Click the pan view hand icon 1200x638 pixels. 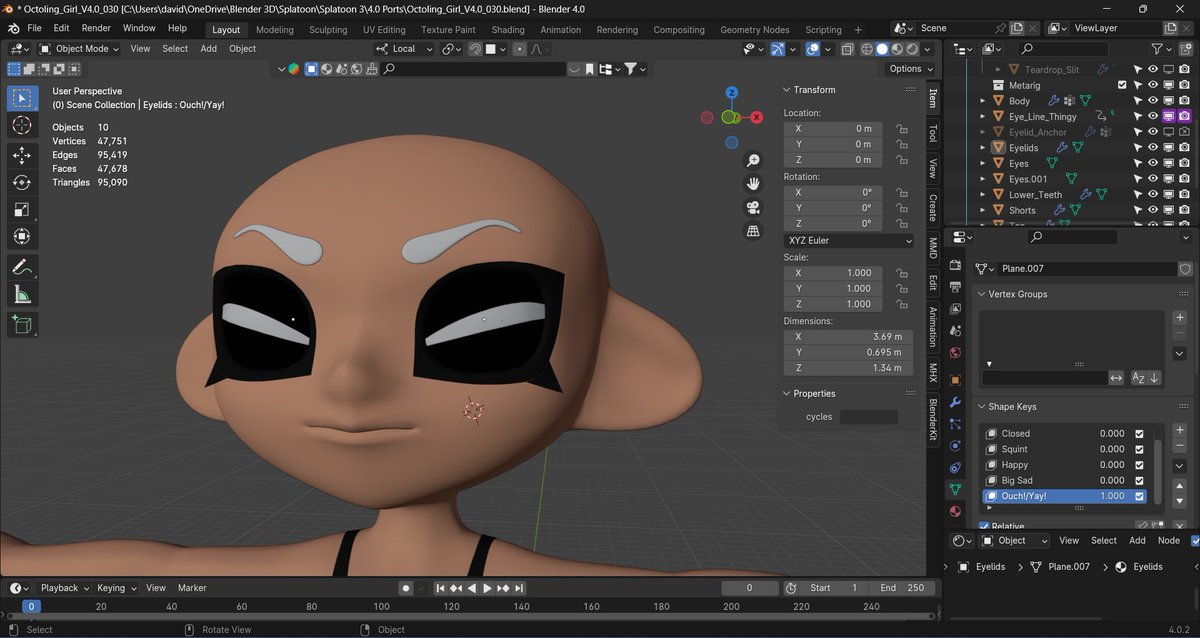tap(753, 184)
